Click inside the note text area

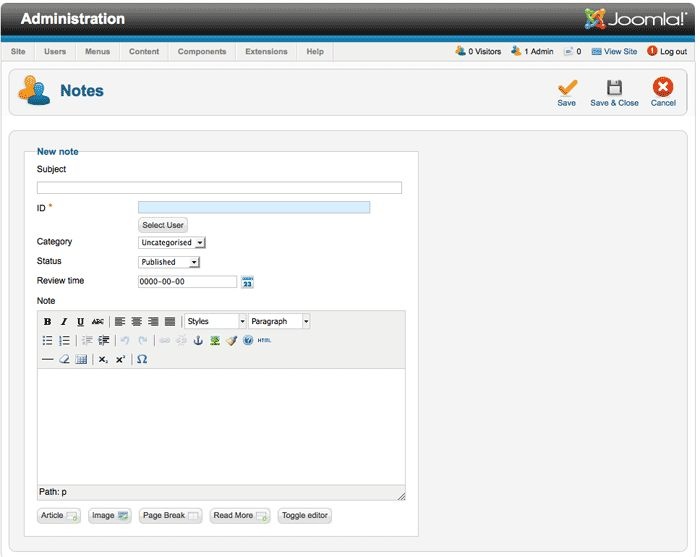pos(221,427)
